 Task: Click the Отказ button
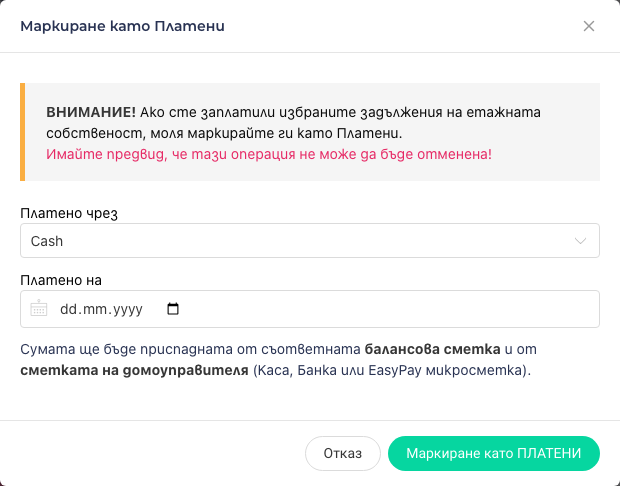coord(342,453)
